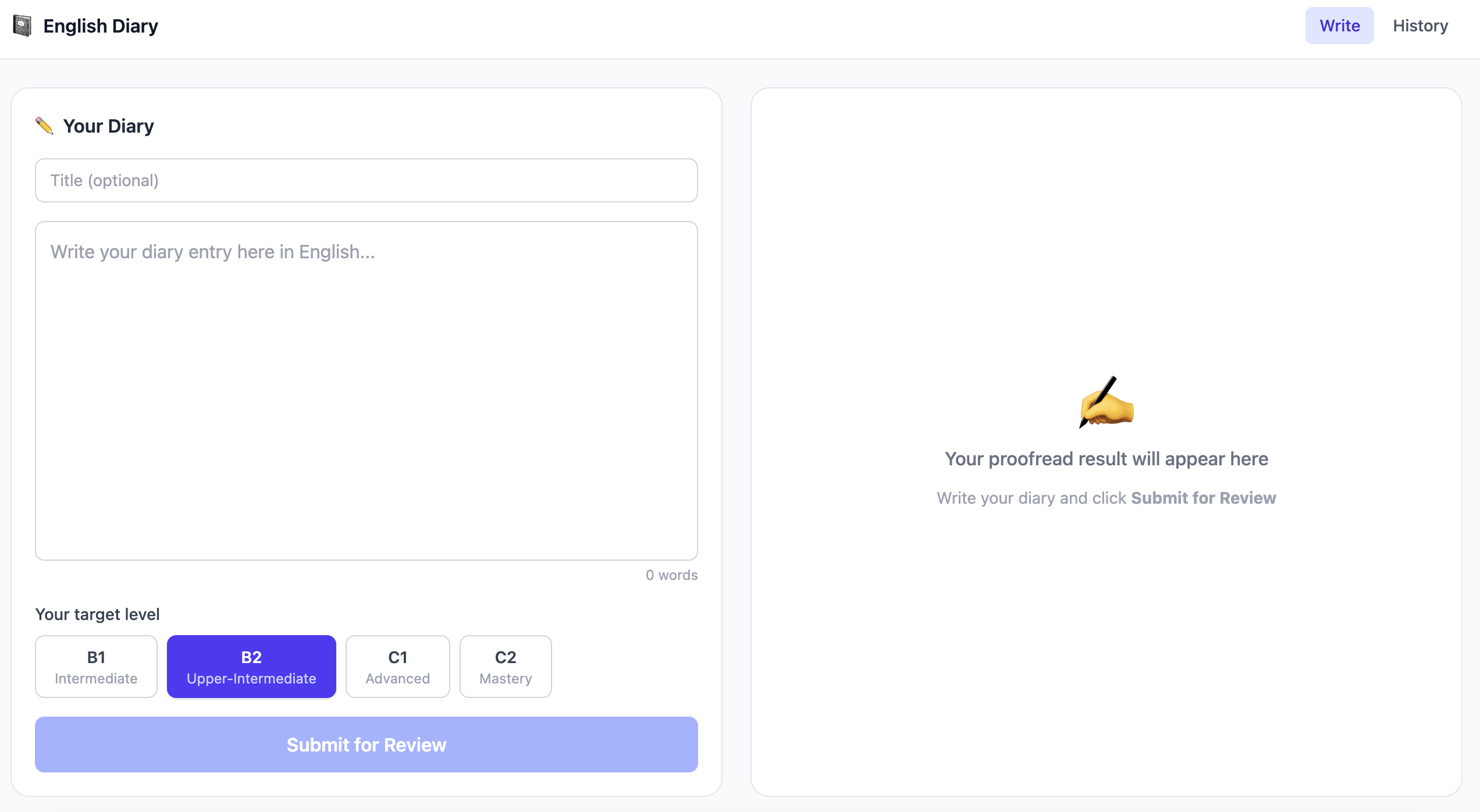Click the English Diary app title
The height and width of the screenshot is (812, 1480).
[x=101, y=26]
